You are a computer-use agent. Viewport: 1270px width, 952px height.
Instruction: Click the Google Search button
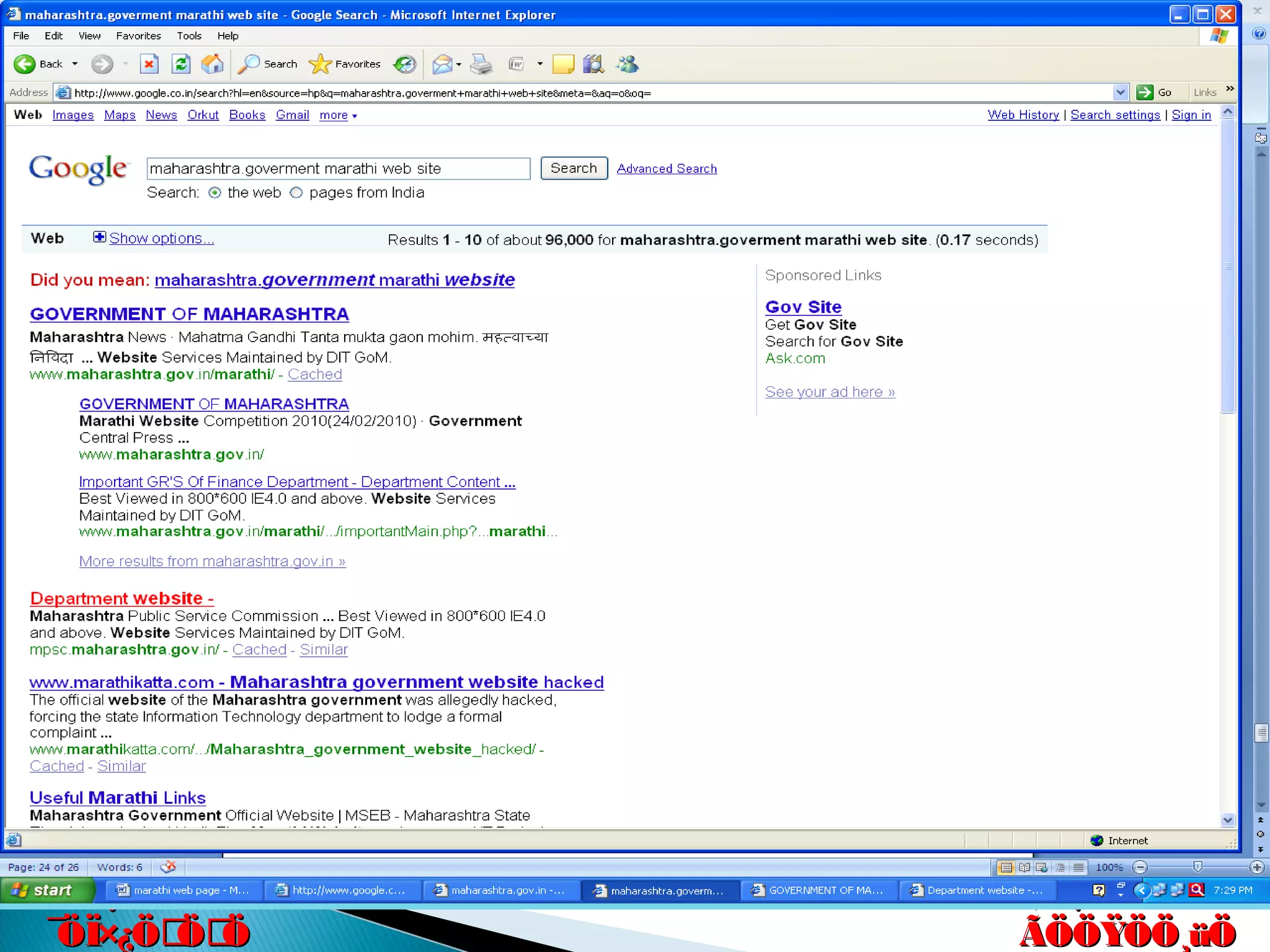(x=574, y=168)
